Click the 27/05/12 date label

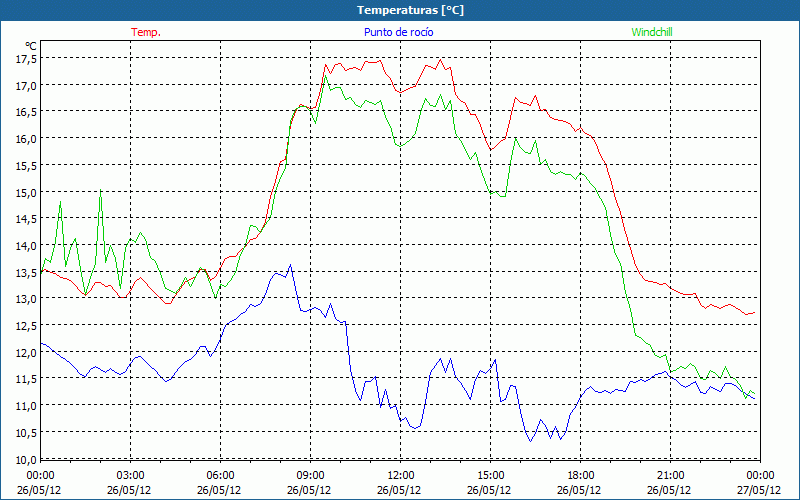click(758, 490)
